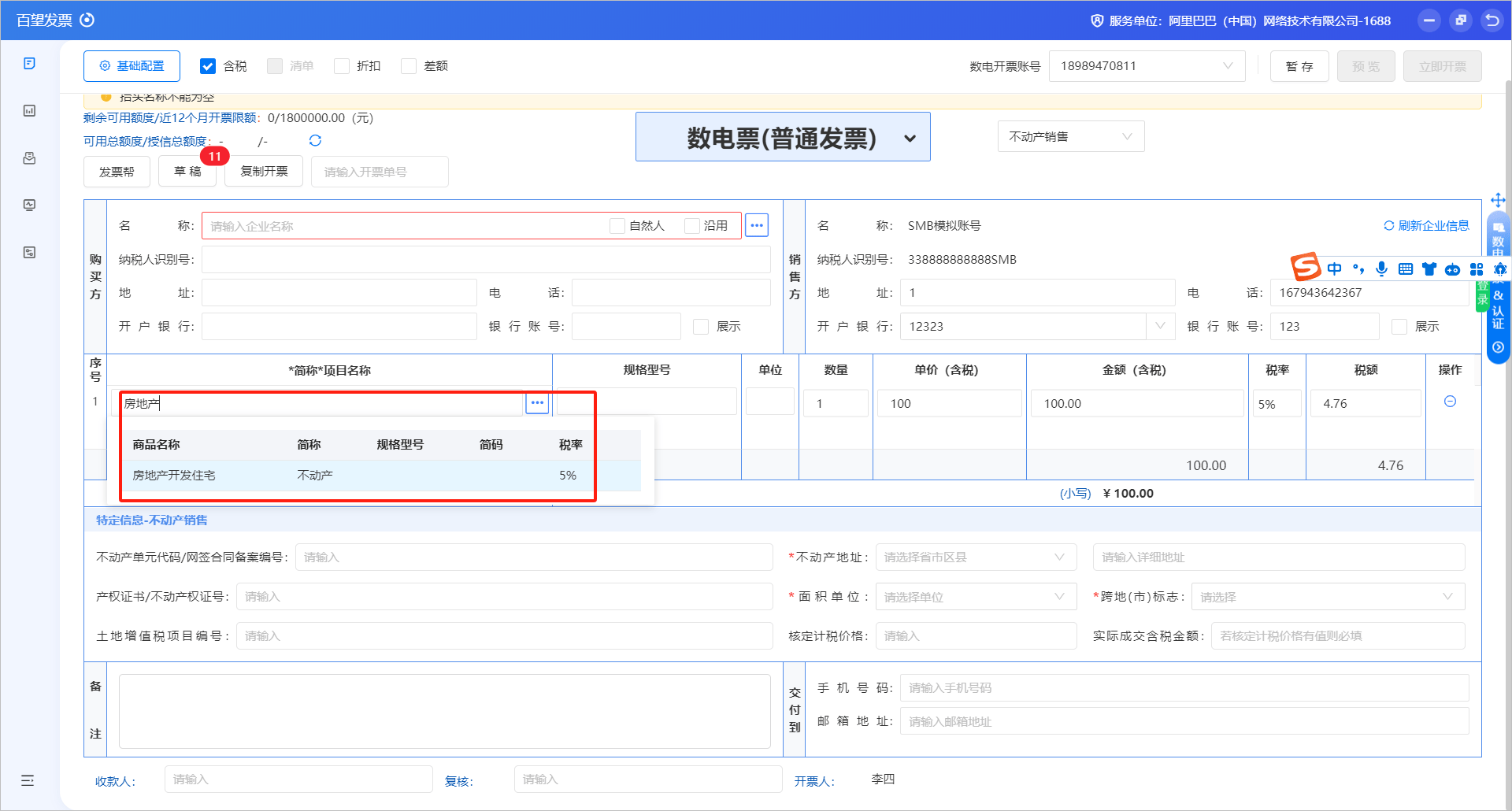This screenshot has width=1512, height=811.
Task: Open the monitor icon in left sidebar
Action: 29,205
